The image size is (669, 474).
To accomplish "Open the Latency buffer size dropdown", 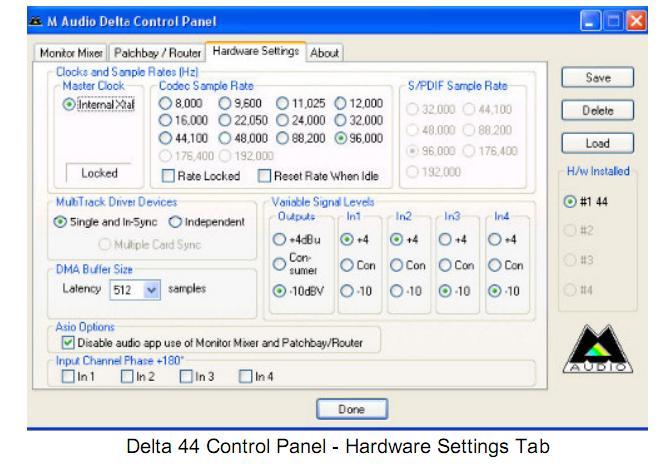I will pyautogui.click(x=124, y=287).
